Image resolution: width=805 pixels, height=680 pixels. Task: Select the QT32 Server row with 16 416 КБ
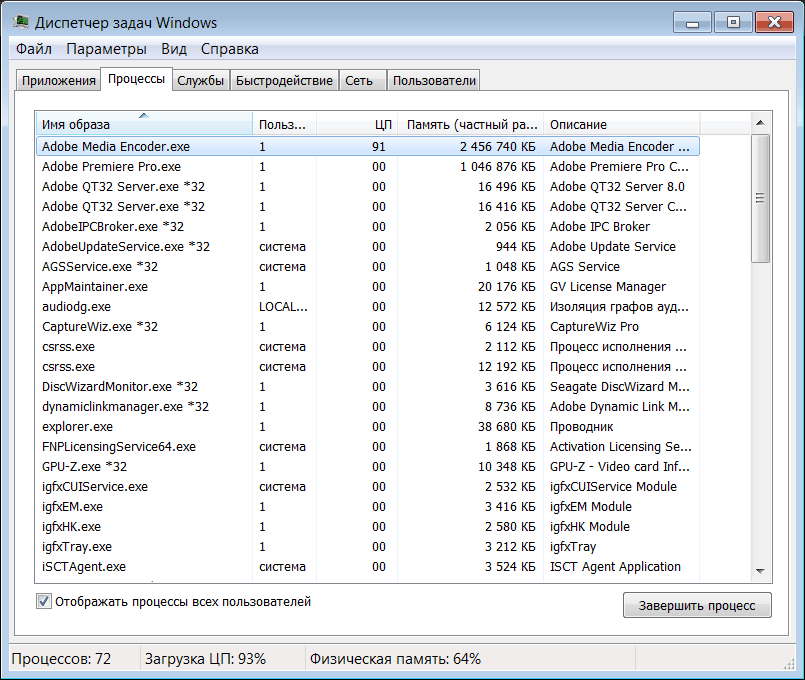pyautogui.click(x=368, y=206)
